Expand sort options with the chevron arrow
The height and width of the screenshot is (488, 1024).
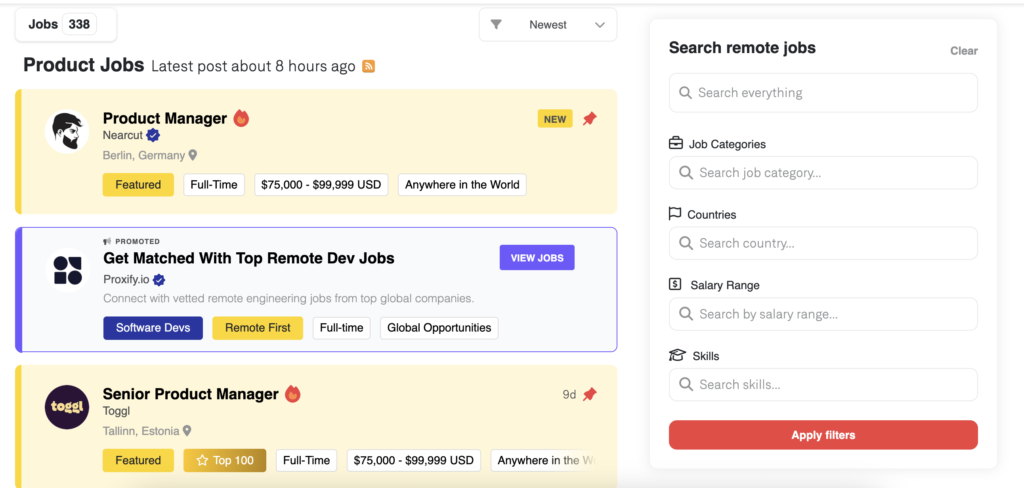pyautogui.click(x=600, y=25)
